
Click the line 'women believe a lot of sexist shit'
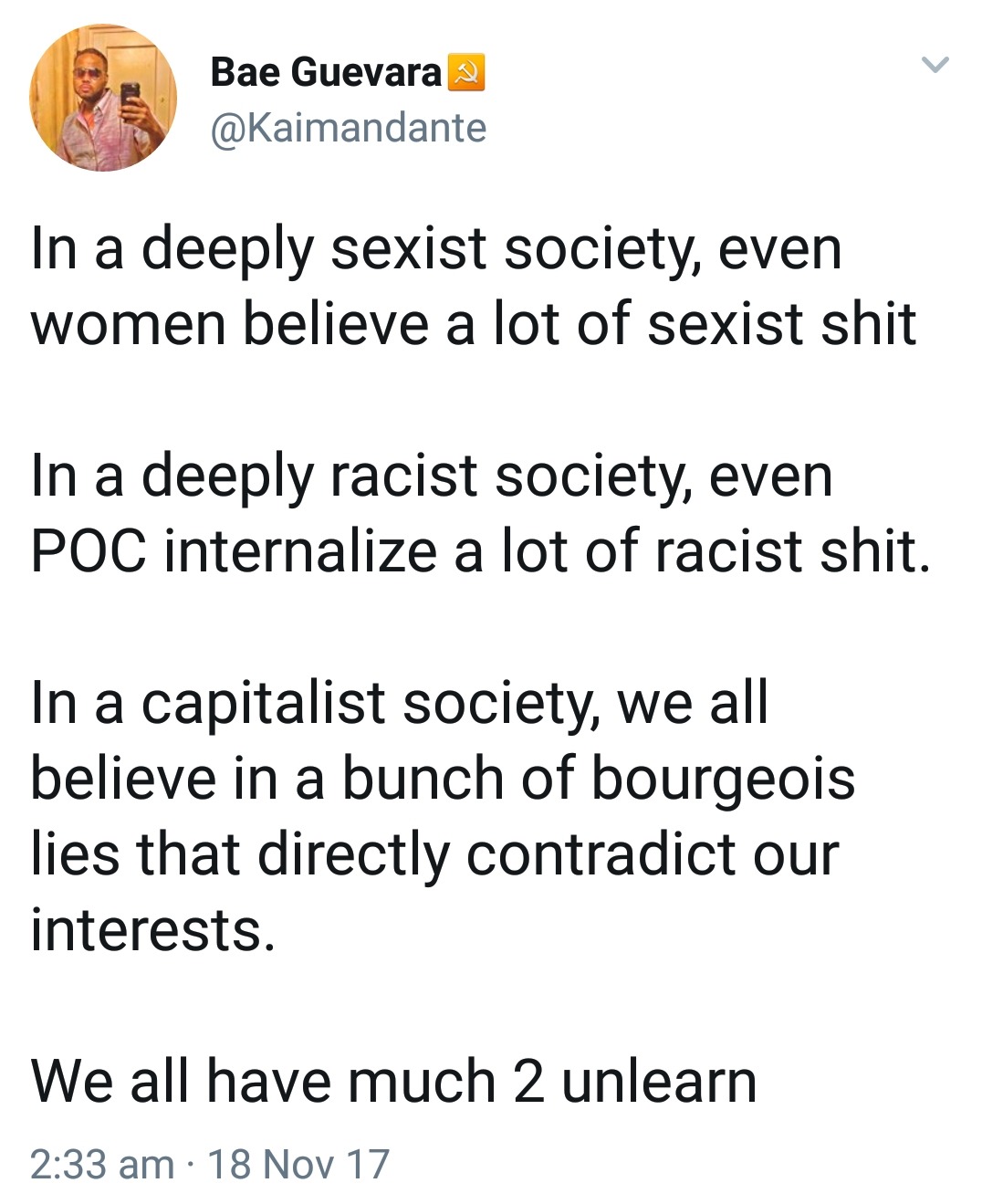tap(473, 324)
